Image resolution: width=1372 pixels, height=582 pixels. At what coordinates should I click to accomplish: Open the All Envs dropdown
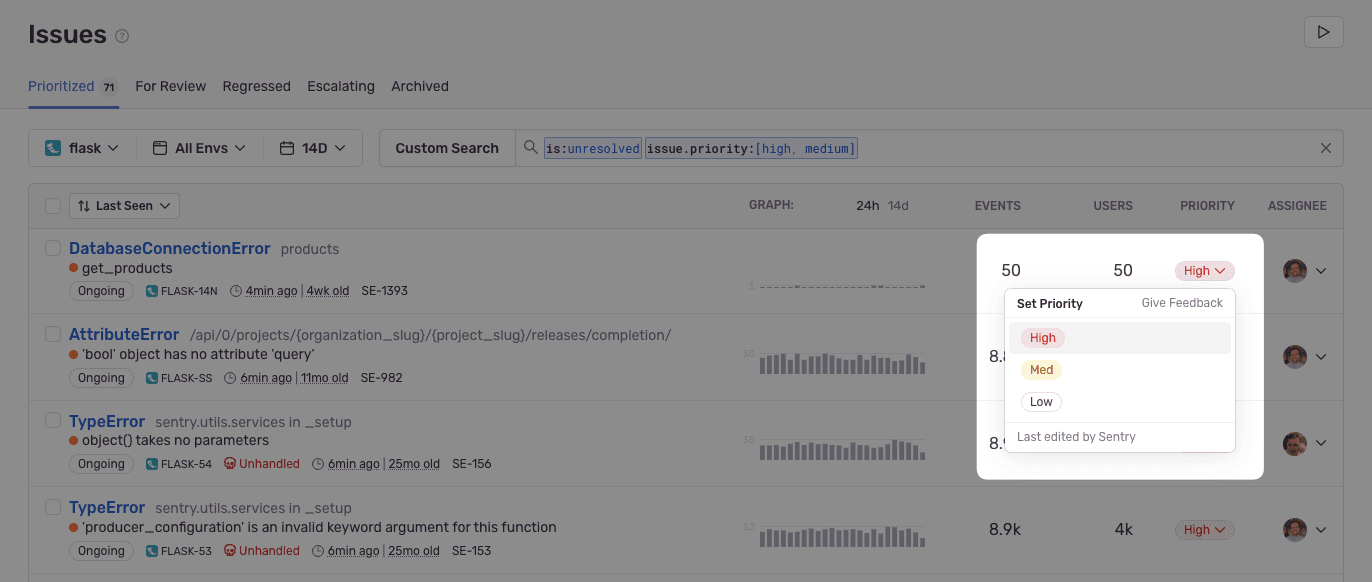(x=198, y=147)
